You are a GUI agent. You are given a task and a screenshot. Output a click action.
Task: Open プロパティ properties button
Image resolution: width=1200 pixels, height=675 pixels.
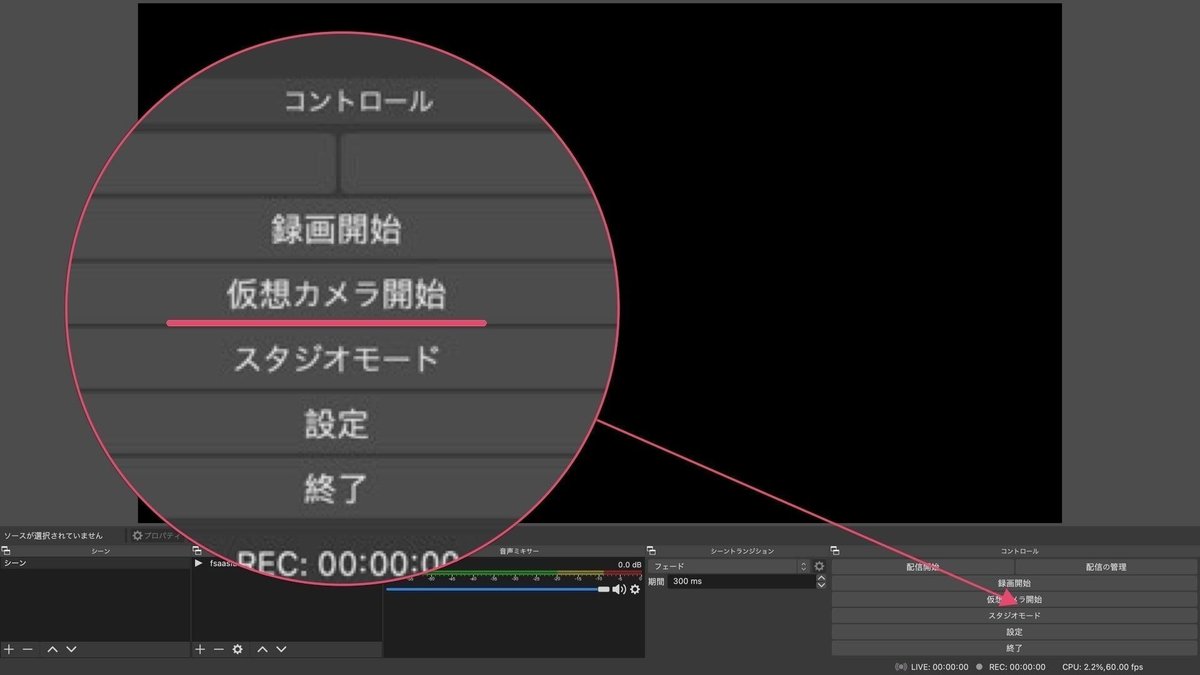[x=158, y=536]
